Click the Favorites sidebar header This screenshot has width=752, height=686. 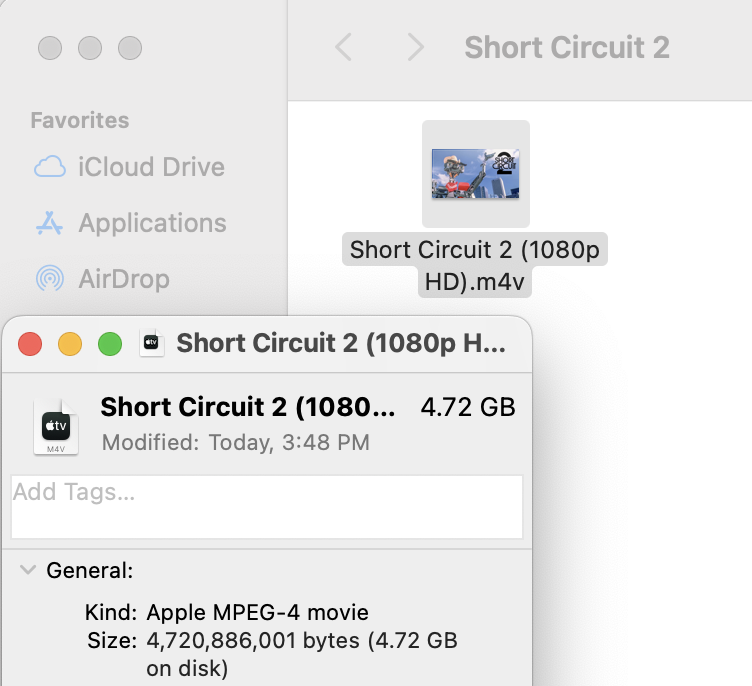80,120
